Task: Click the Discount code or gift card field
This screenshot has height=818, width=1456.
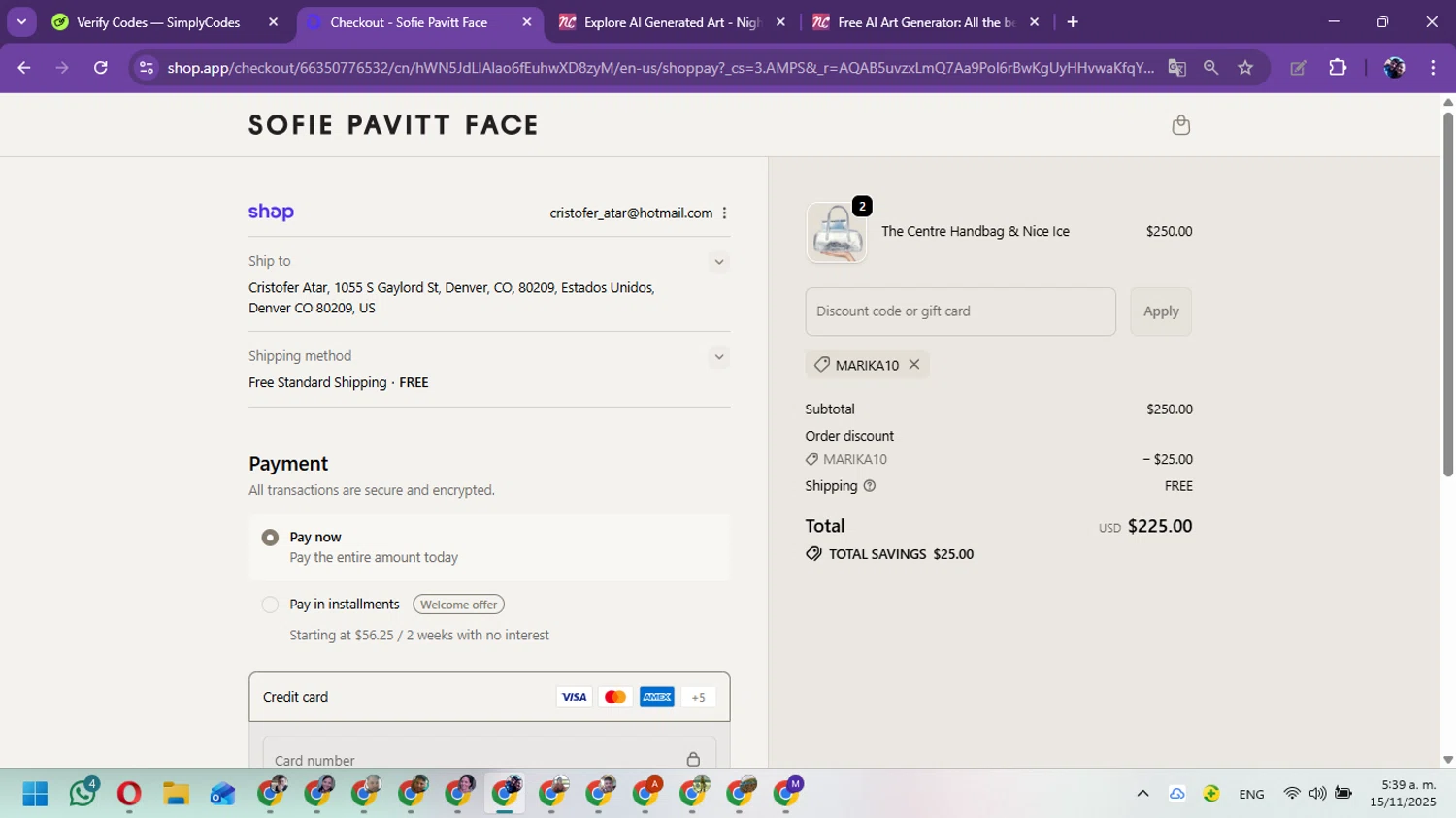Action: (960, 311)
